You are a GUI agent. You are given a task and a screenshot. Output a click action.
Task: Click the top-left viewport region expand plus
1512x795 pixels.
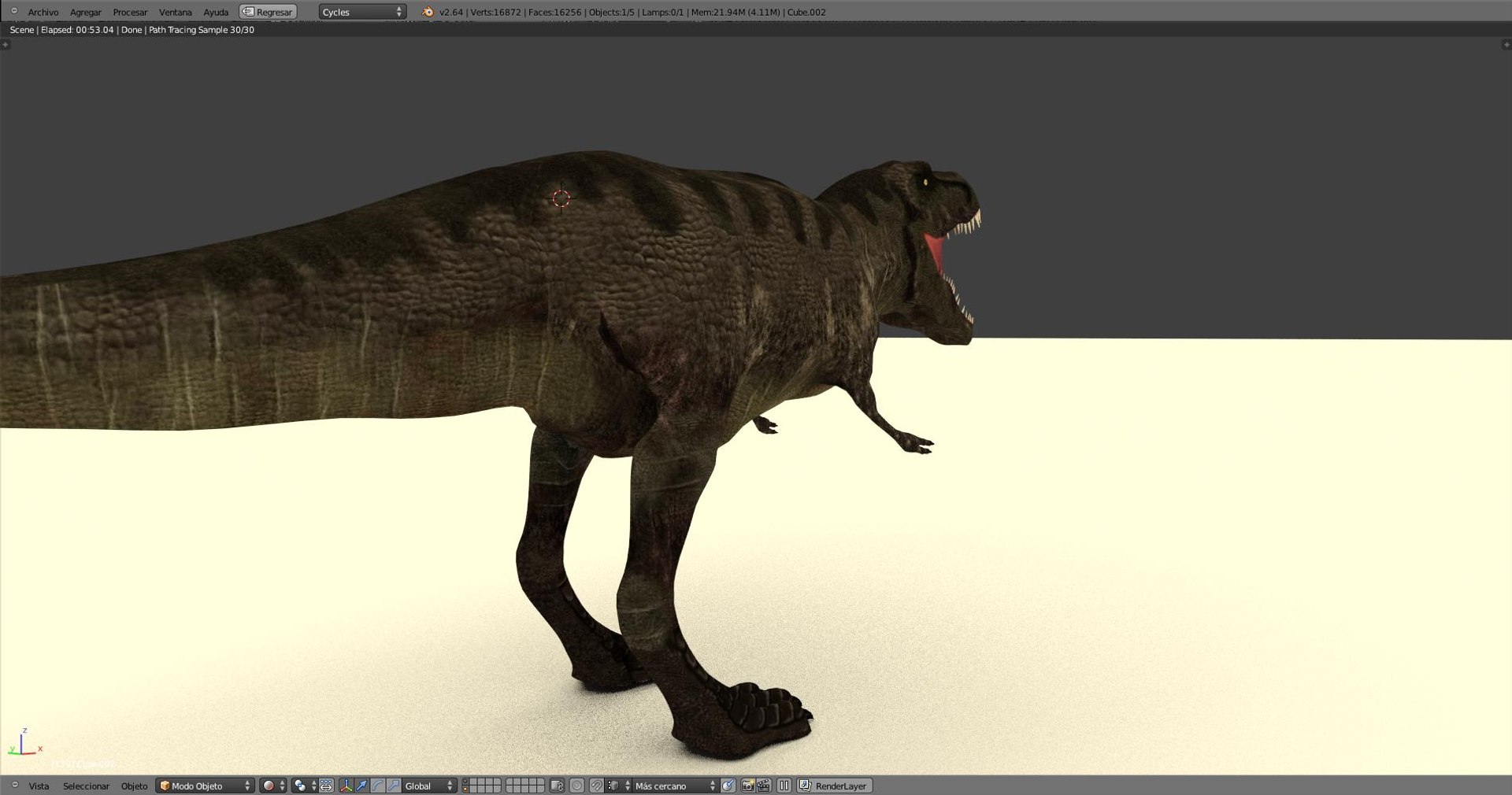[6, 45]
